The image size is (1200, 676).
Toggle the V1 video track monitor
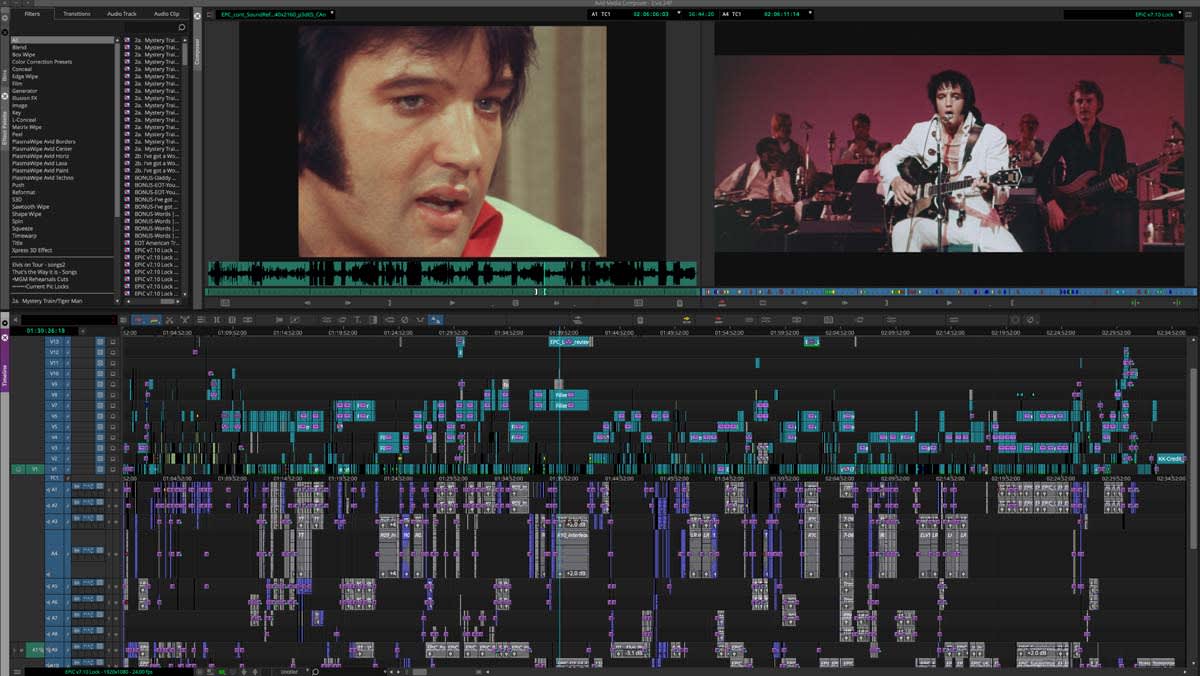pyautogui.click(x=18, y=468)
